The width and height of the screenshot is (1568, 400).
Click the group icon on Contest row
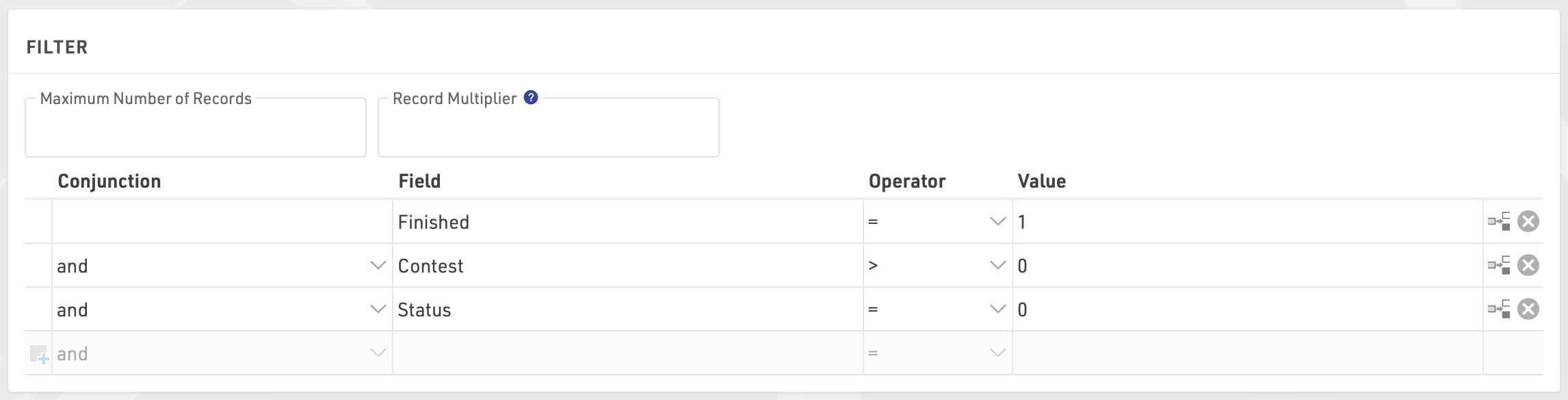tap(1498, 265)
